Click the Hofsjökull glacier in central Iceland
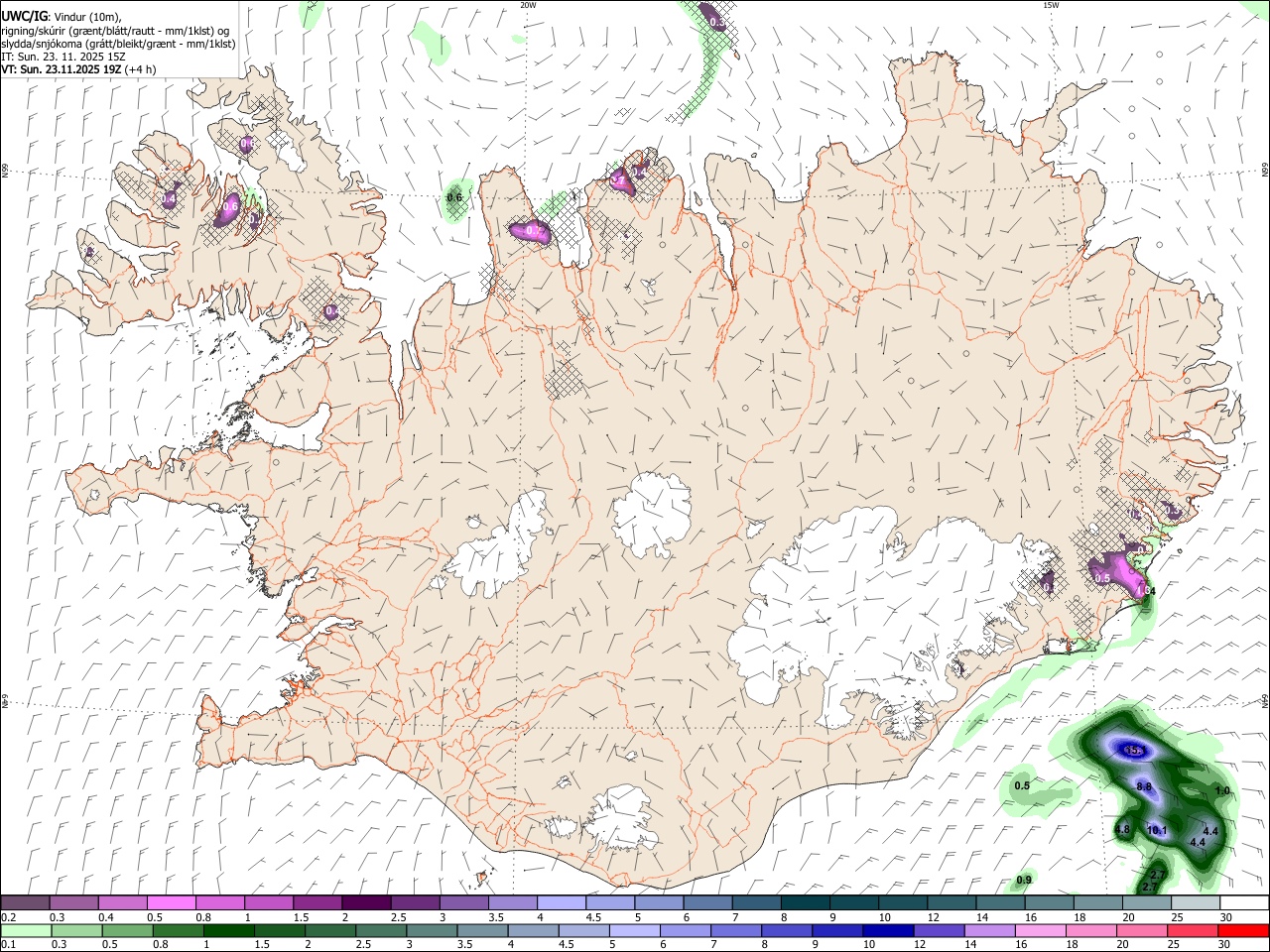 tap(652, 515)
